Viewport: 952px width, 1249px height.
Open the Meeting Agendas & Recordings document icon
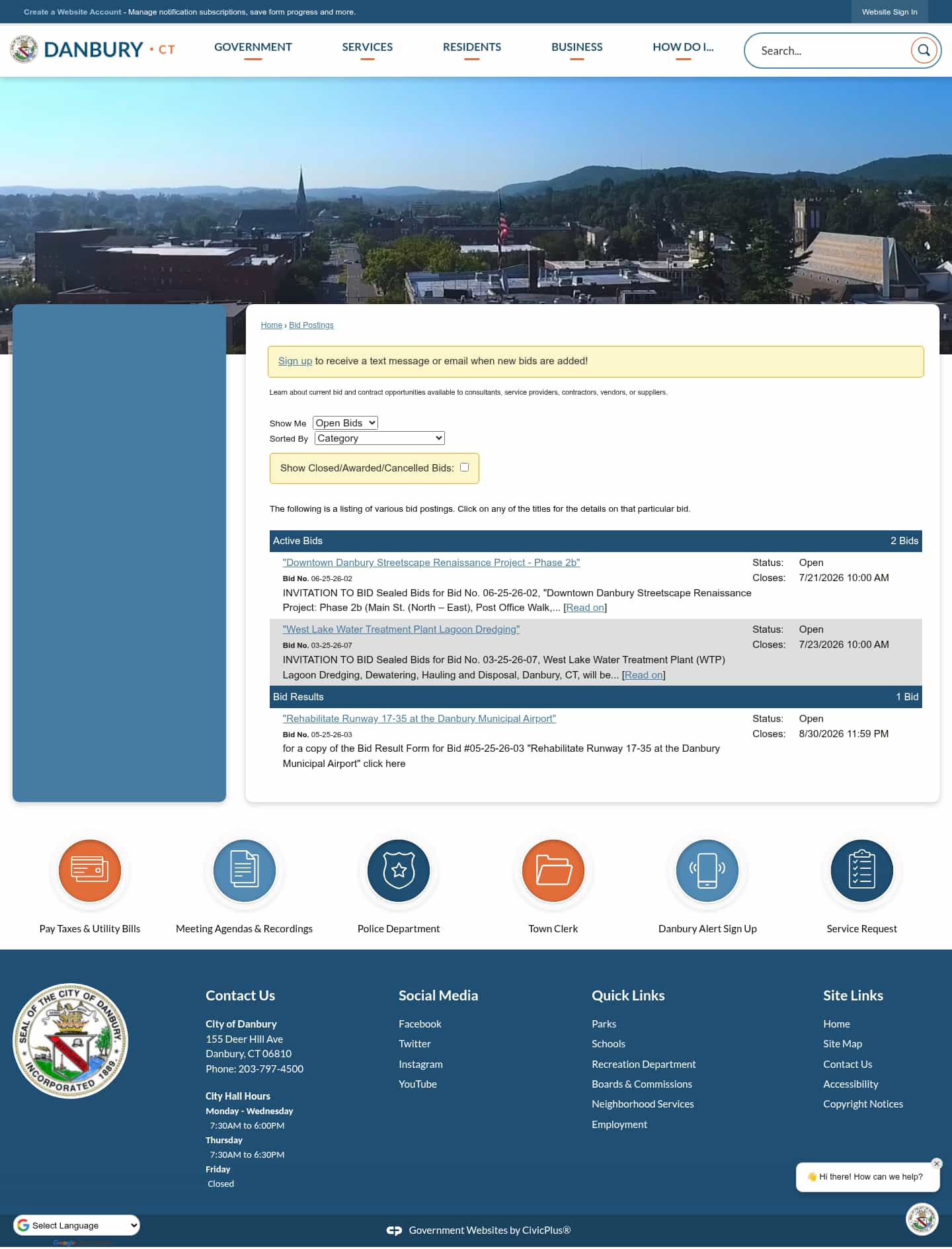point(244,871)
